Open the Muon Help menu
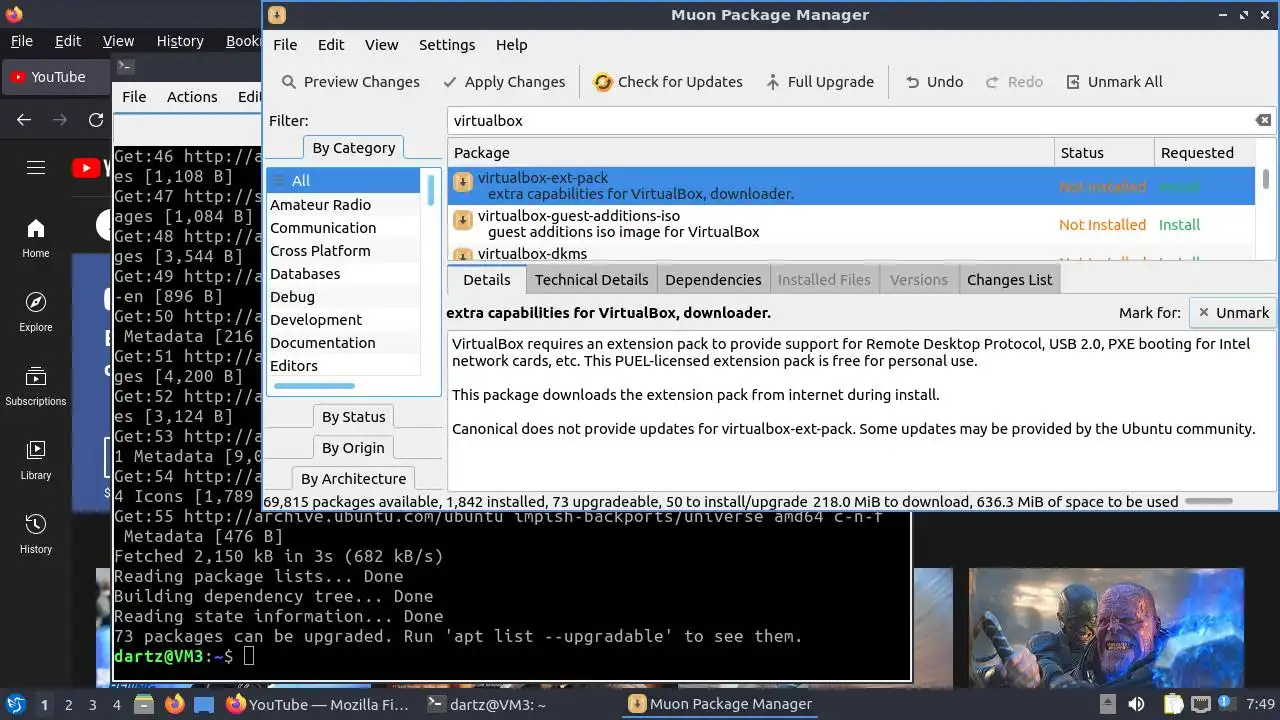 pyautogui.click(x=511, y=45)
